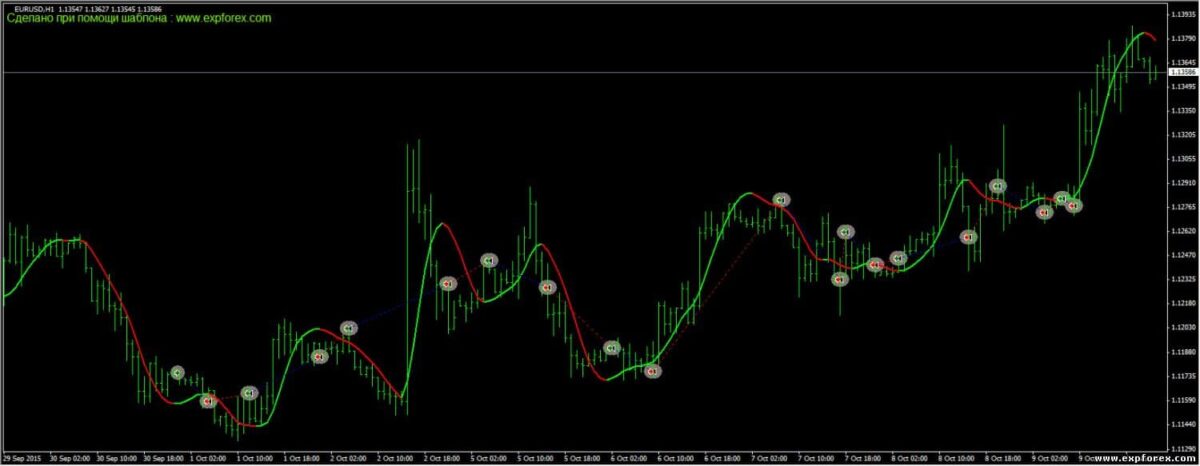1200x466 pixels.
Task: Select the green signal marker above 1 Oct 10:00
Action: tap(249, 393)
